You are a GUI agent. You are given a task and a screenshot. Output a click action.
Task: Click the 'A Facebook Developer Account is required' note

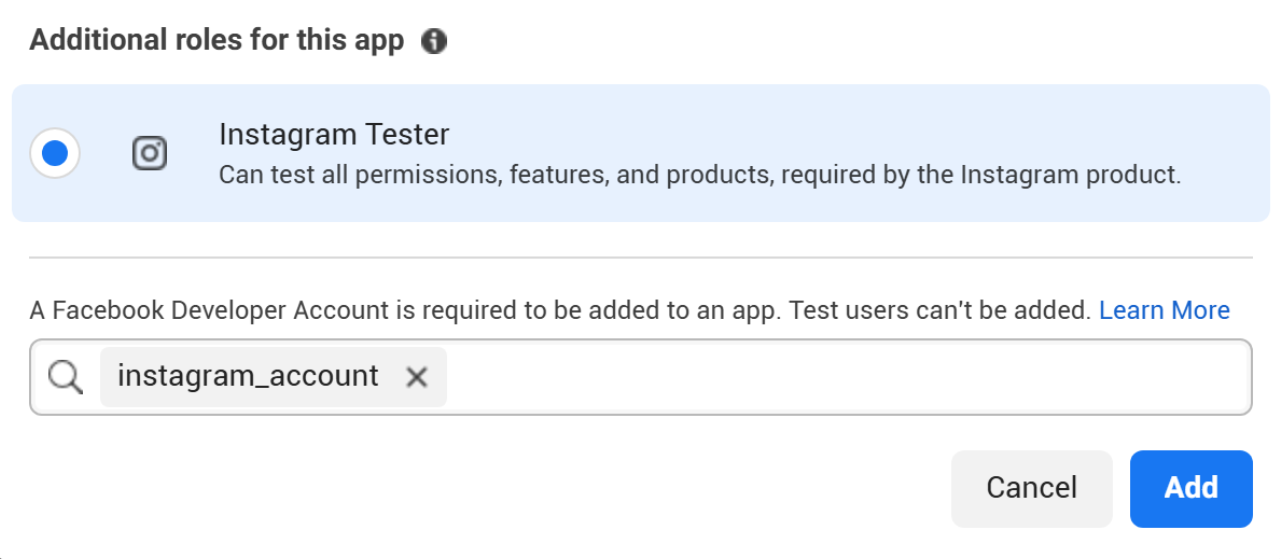(x=560, y=310)
